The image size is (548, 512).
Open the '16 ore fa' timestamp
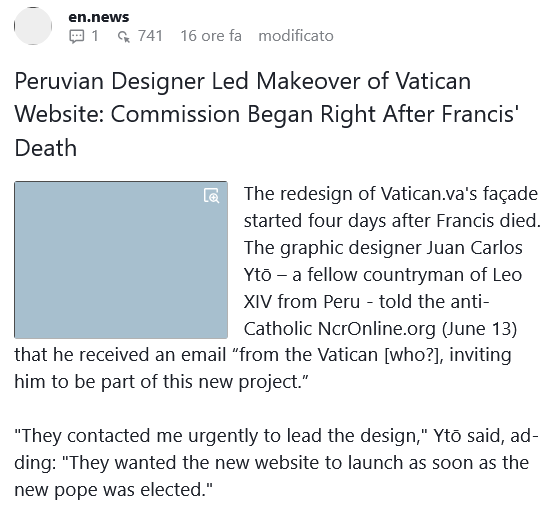(x=211, y=36)
